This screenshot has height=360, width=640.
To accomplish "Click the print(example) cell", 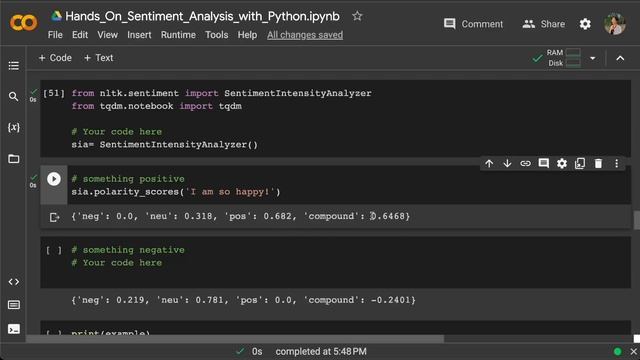I will point(336,329).
